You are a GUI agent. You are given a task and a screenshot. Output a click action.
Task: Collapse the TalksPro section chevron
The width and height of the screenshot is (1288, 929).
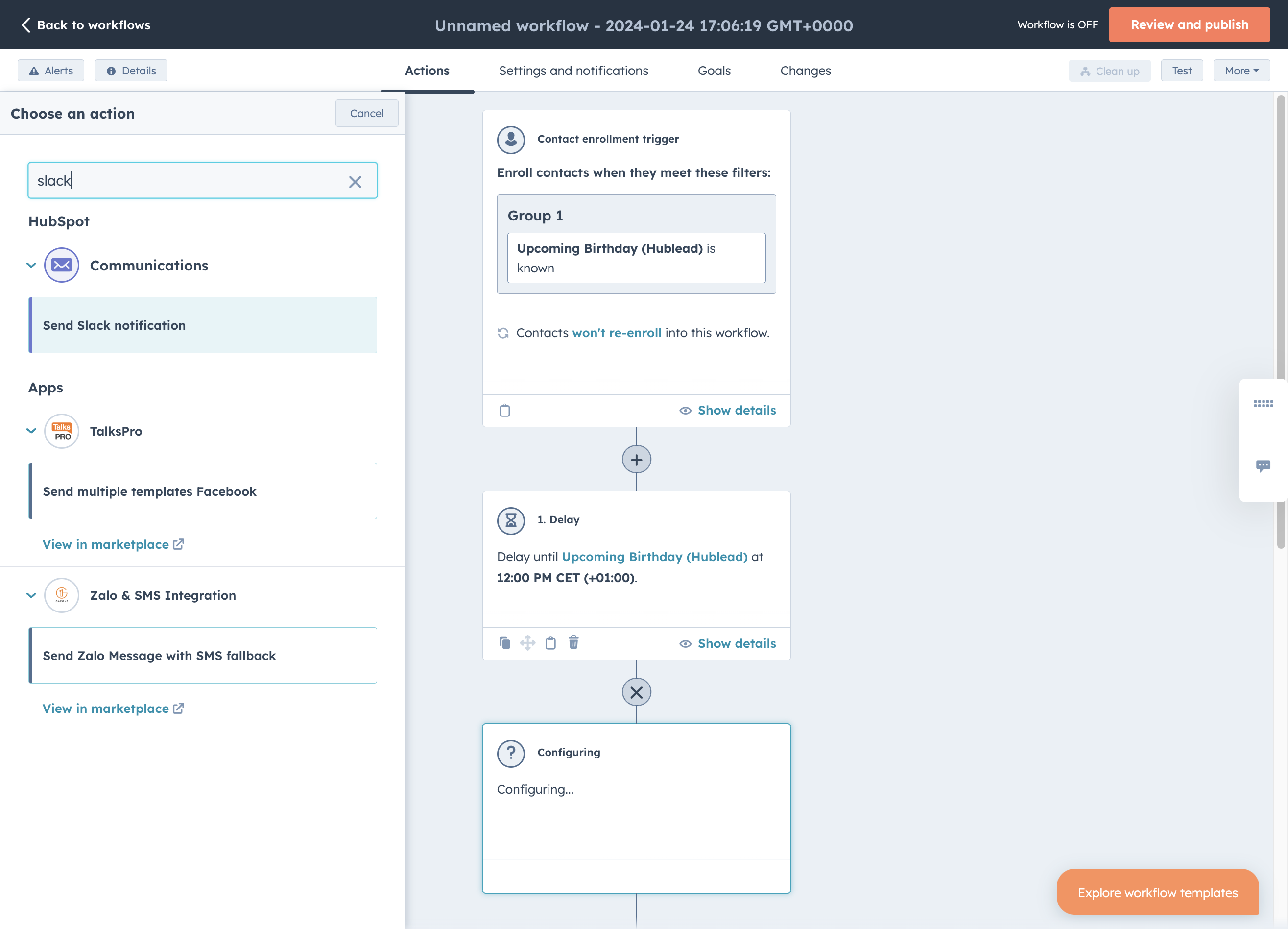[x=31, y=431]
